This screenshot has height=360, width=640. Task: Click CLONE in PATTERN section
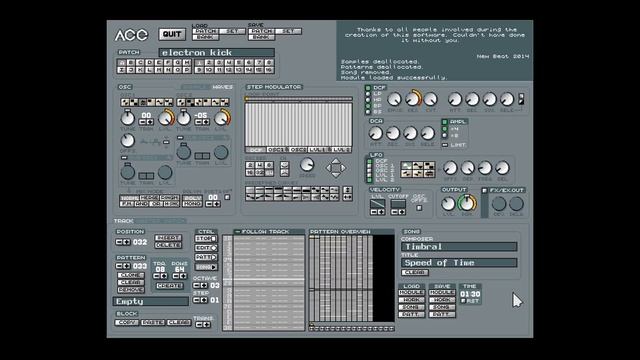131,275
